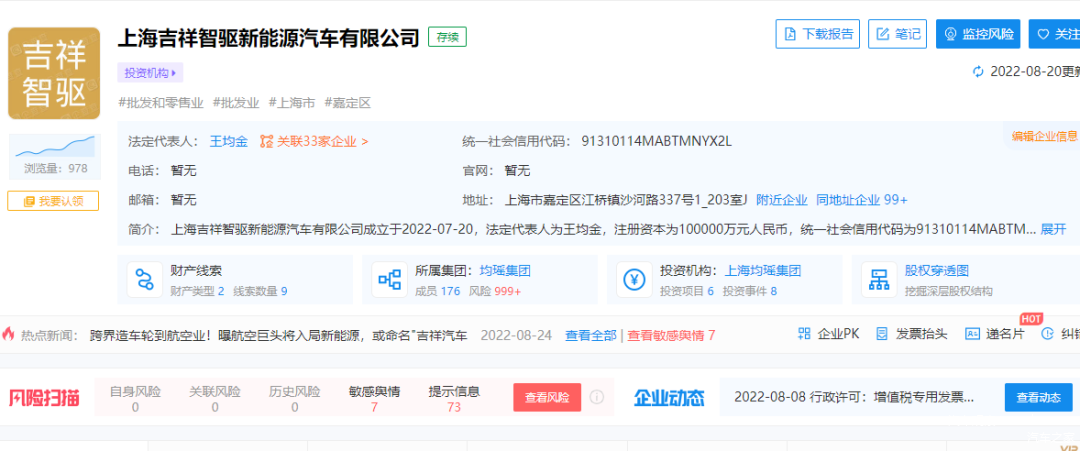Click the 财产线索 card icon
Screen dimensions: 1080x451
click(146, 280)
